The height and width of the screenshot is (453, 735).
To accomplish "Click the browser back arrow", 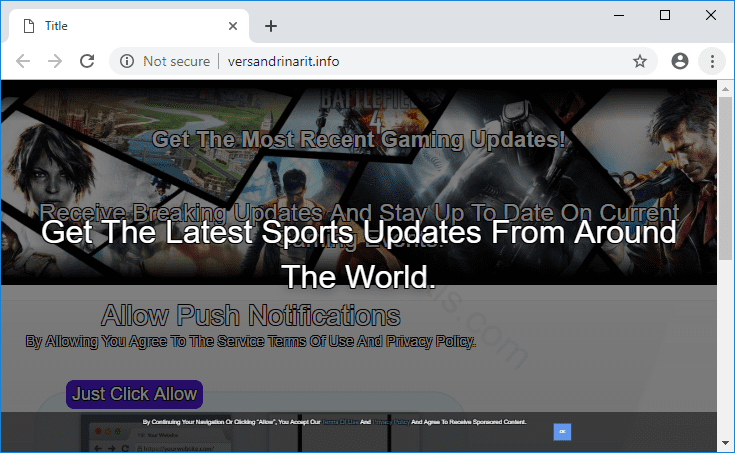I will (23, 61).
